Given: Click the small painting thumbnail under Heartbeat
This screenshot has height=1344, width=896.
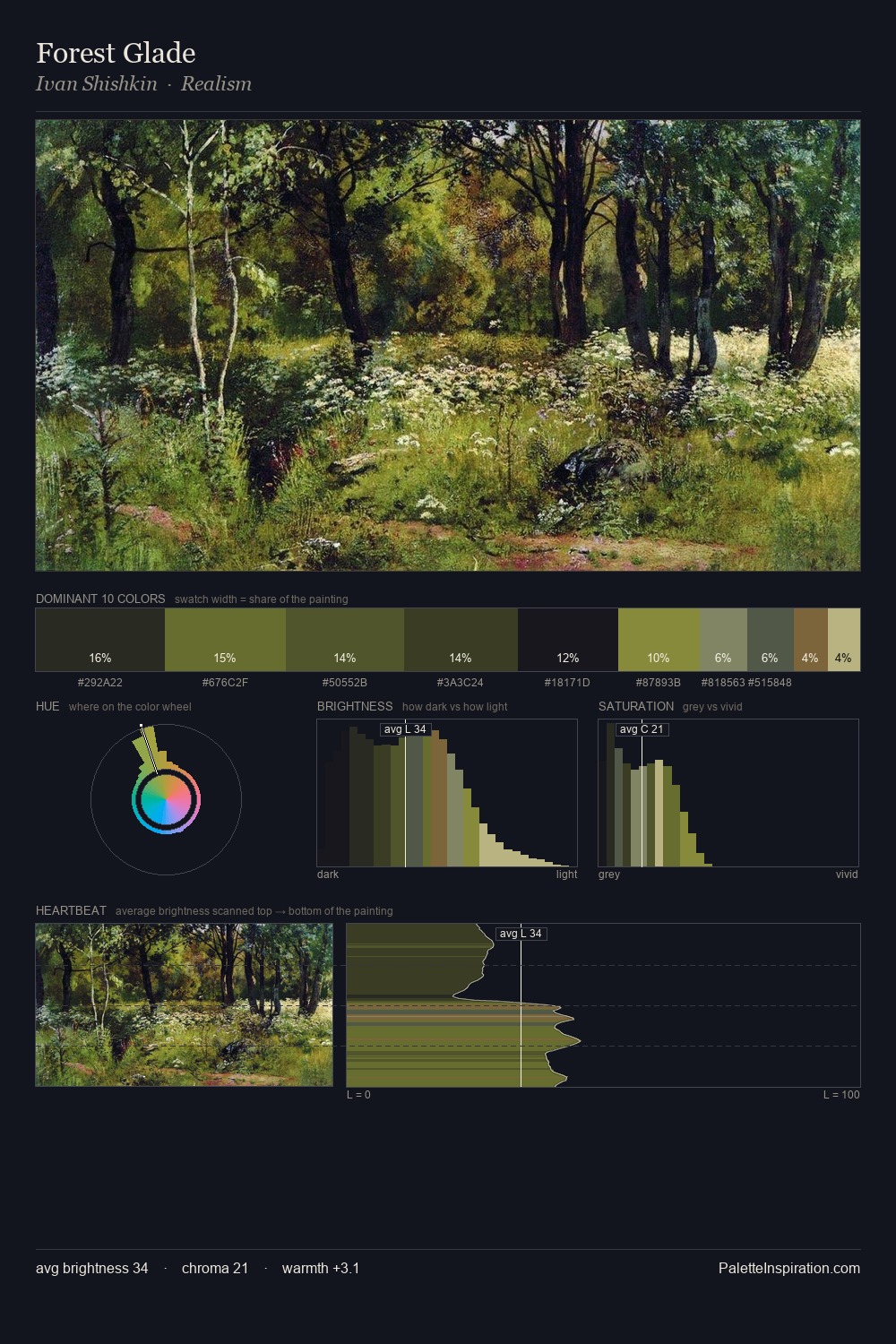Looking at the screenshot, I should click(184, 1004).
